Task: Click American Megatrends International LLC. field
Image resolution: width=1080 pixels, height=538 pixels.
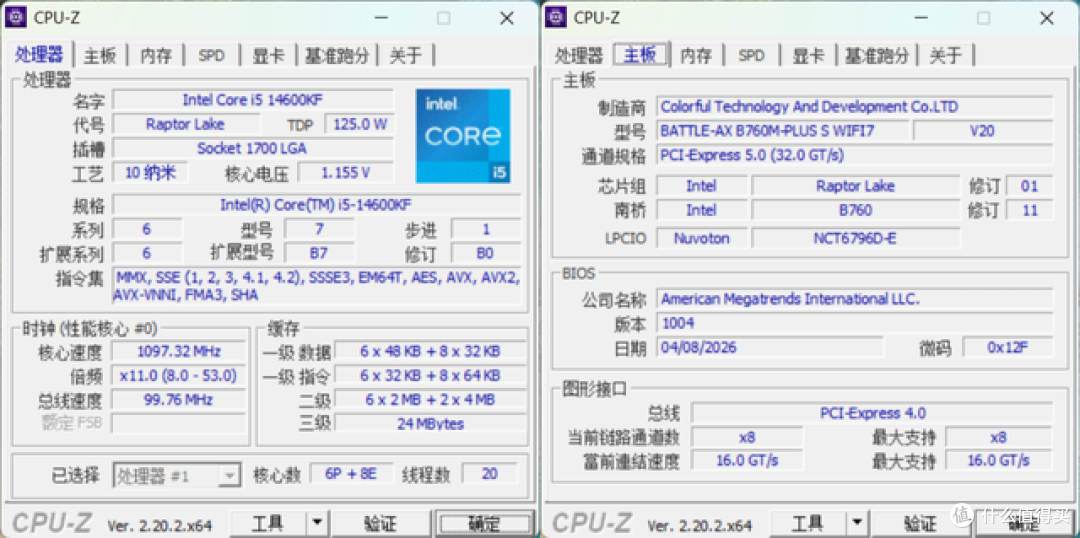Action: coord(854,299)
